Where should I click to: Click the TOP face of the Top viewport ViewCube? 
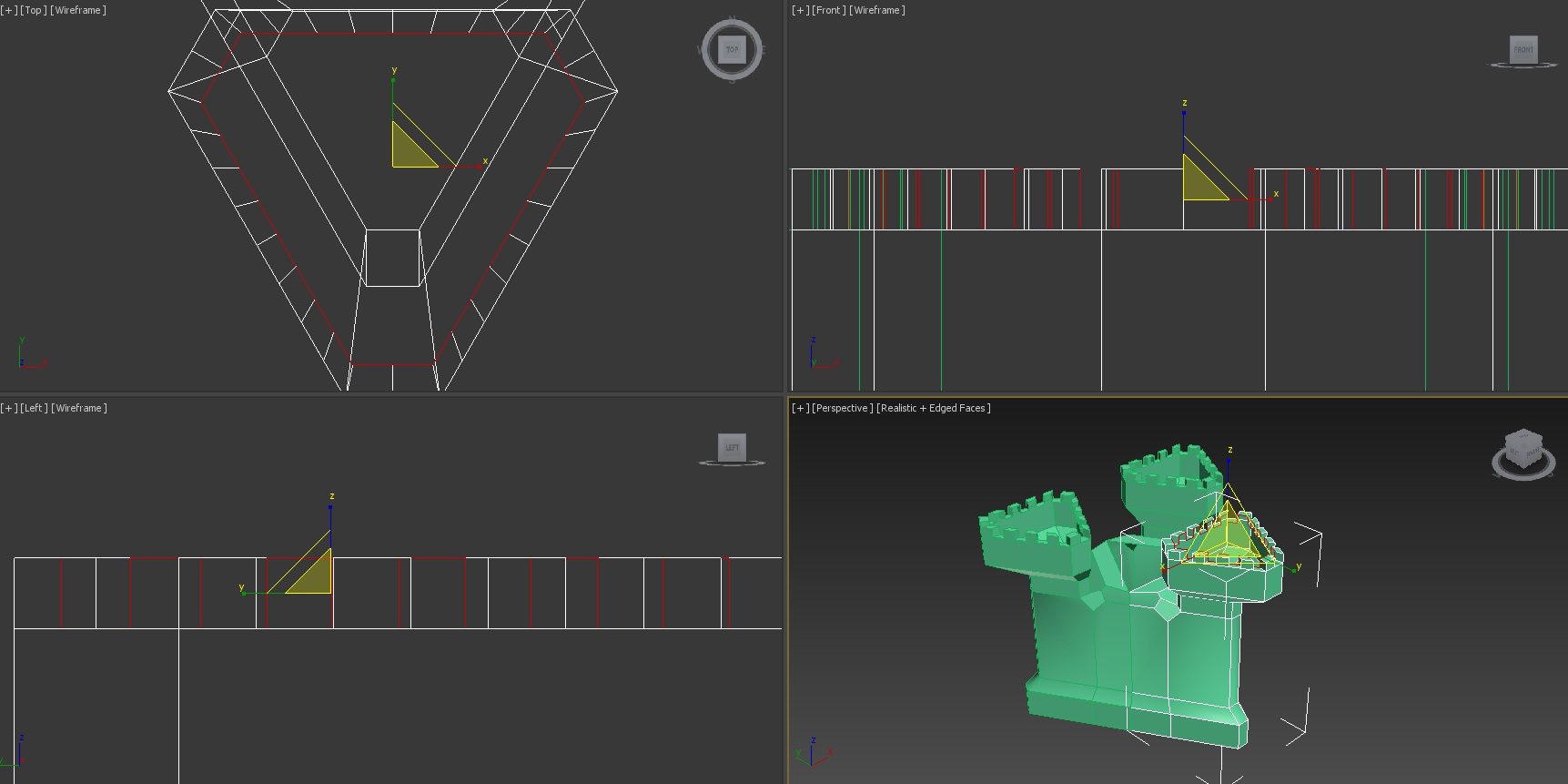[732, 49]
